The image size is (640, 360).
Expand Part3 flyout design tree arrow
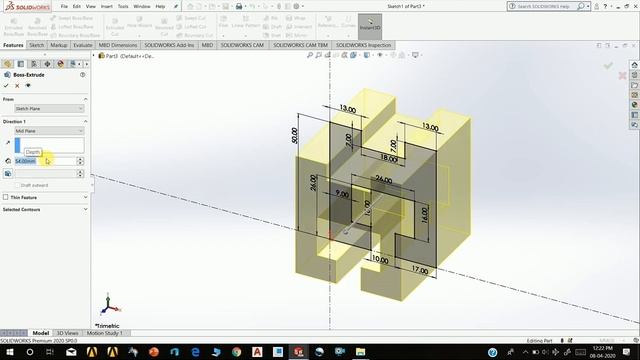(94, 56)
